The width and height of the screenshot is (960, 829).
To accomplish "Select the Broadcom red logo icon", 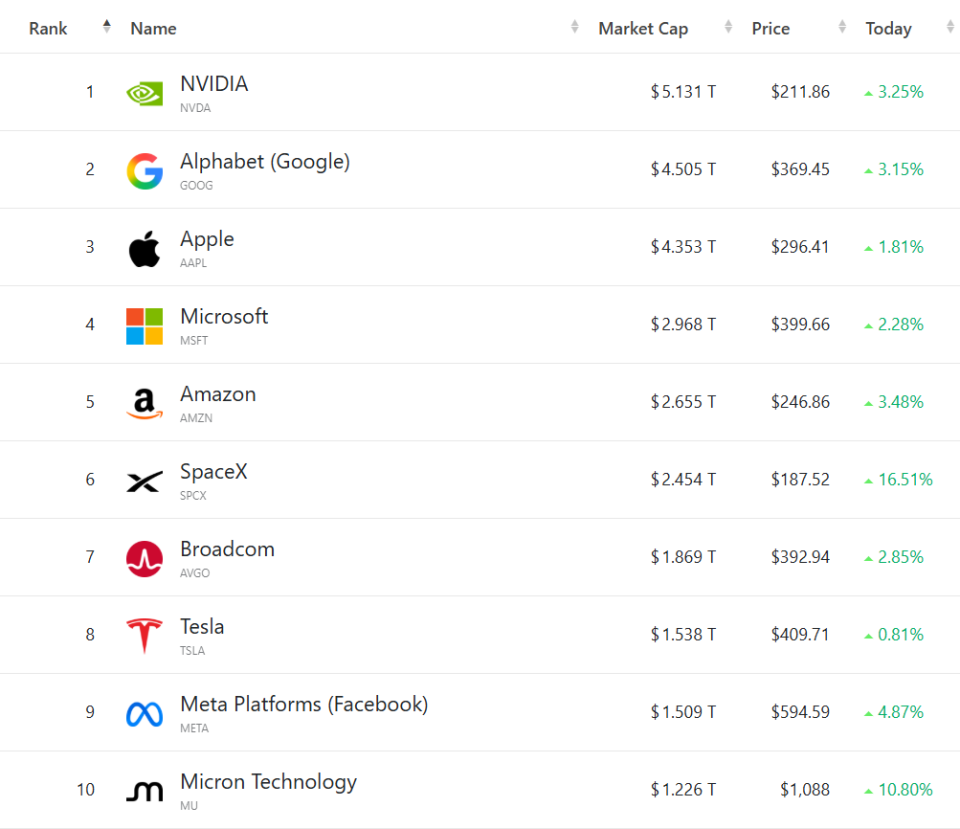I will pyautogui.click(x=144, y=558).
